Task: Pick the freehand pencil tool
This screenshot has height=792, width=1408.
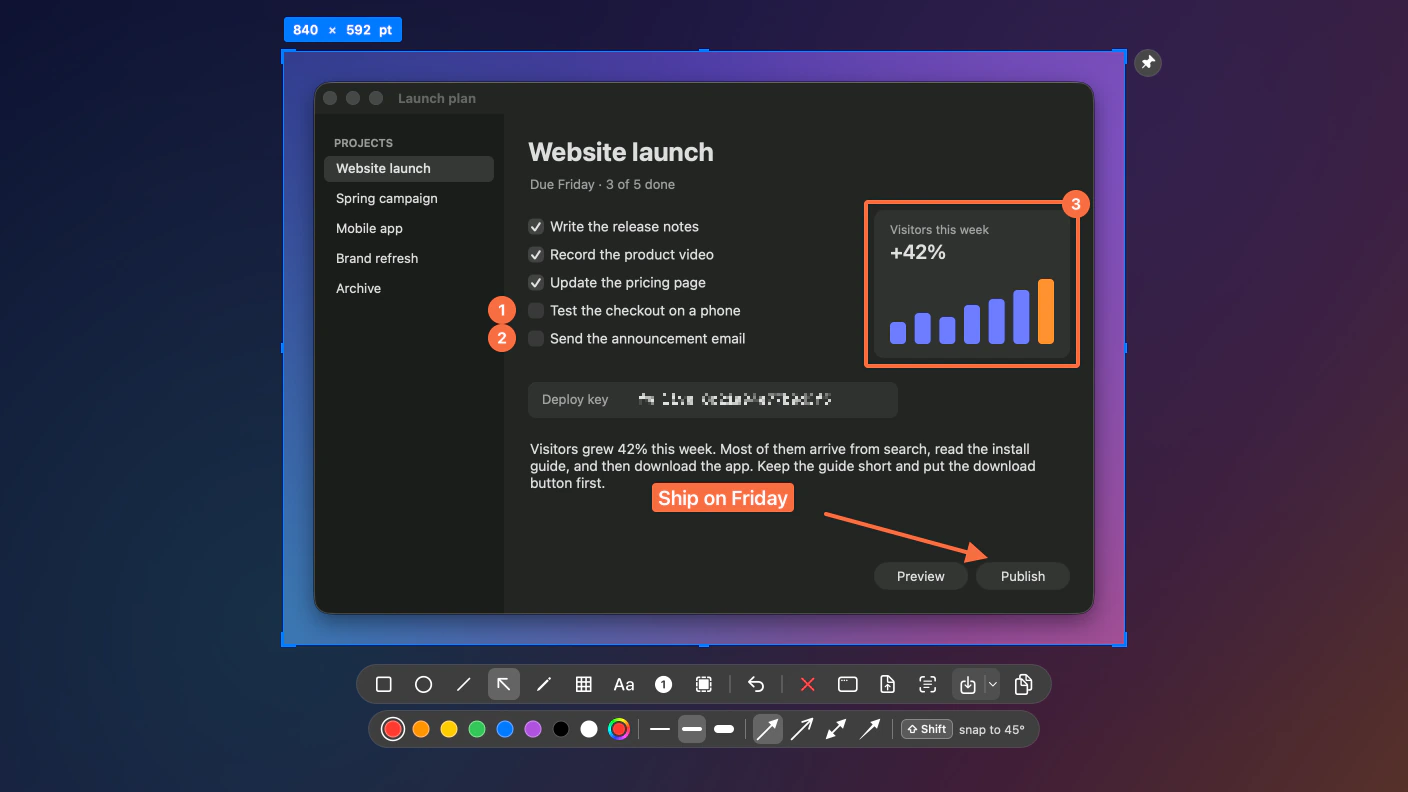Action: pos(544,685)
